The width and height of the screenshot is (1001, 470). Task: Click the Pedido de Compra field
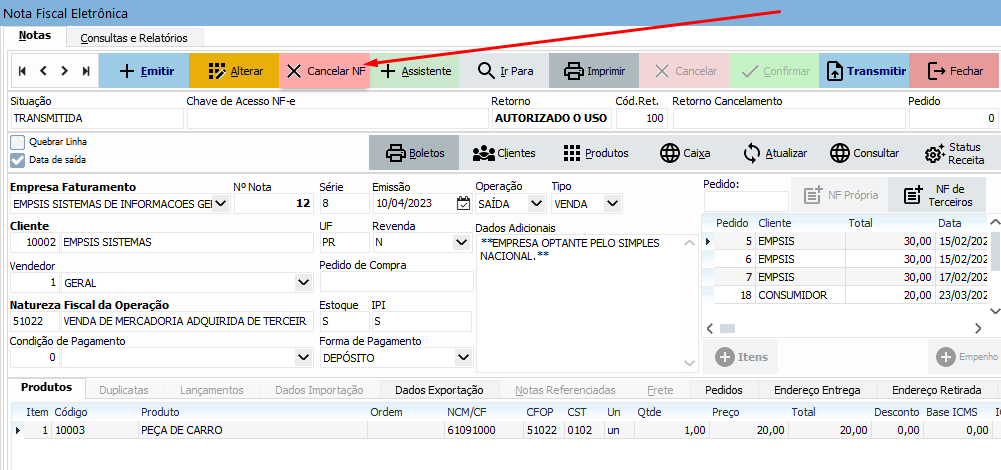pos(396,282)
